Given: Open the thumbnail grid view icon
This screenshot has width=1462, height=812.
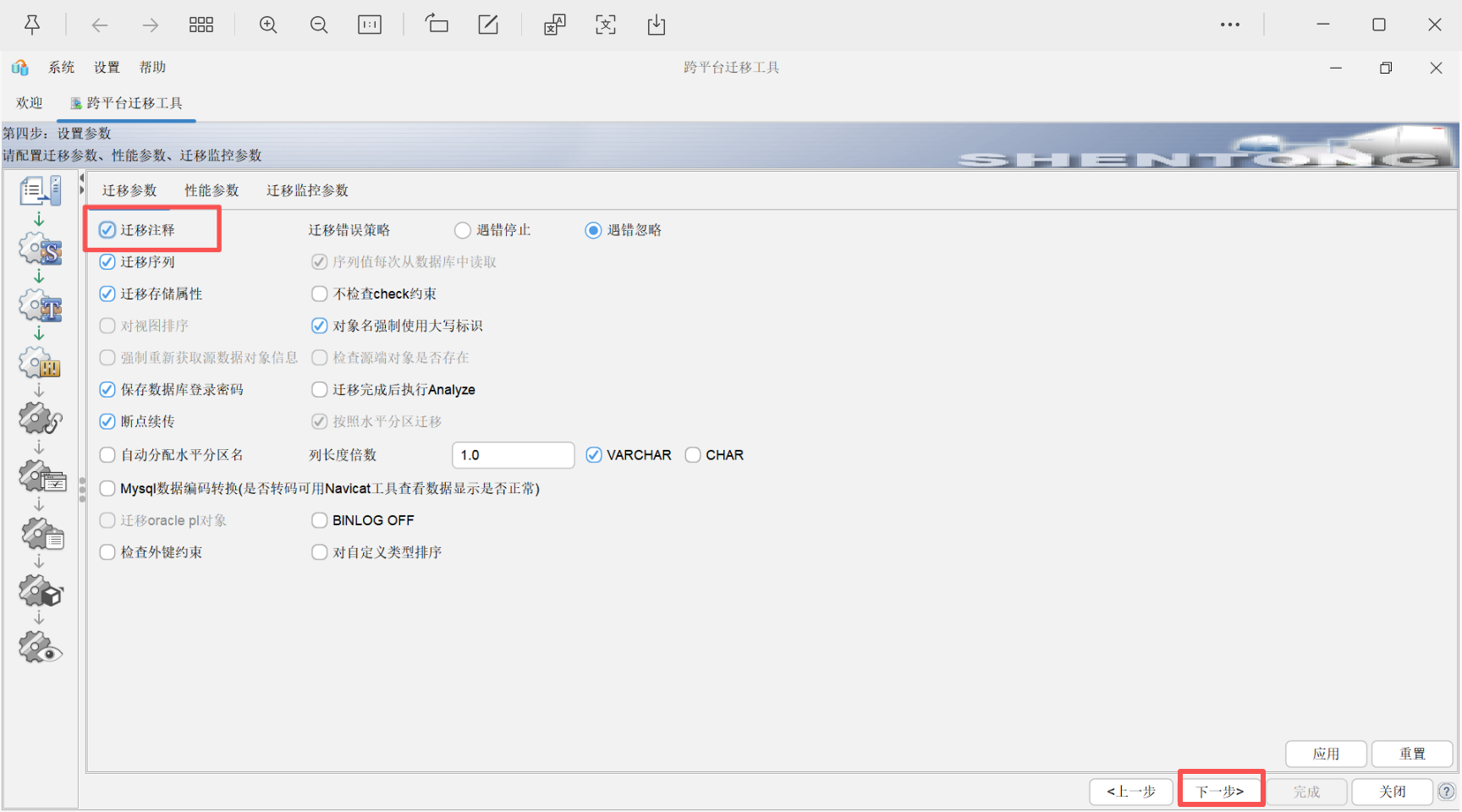Looking at the screenshot, I should click(x=201, y=25).
